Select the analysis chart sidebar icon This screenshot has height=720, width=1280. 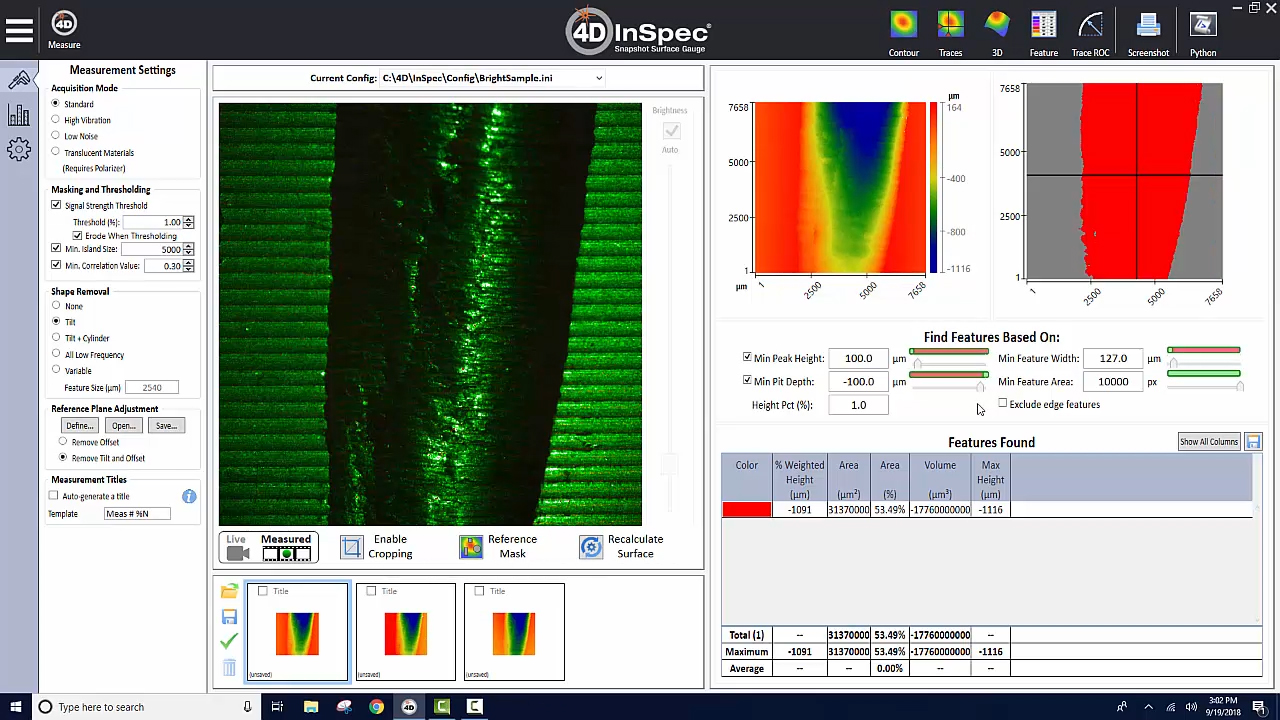point(19,115)
